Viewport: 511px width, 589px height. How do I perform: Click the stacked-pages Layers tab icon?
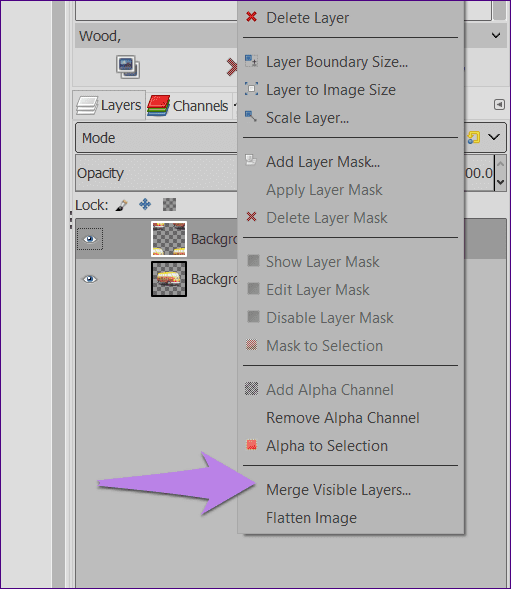(x=87, y=106)
